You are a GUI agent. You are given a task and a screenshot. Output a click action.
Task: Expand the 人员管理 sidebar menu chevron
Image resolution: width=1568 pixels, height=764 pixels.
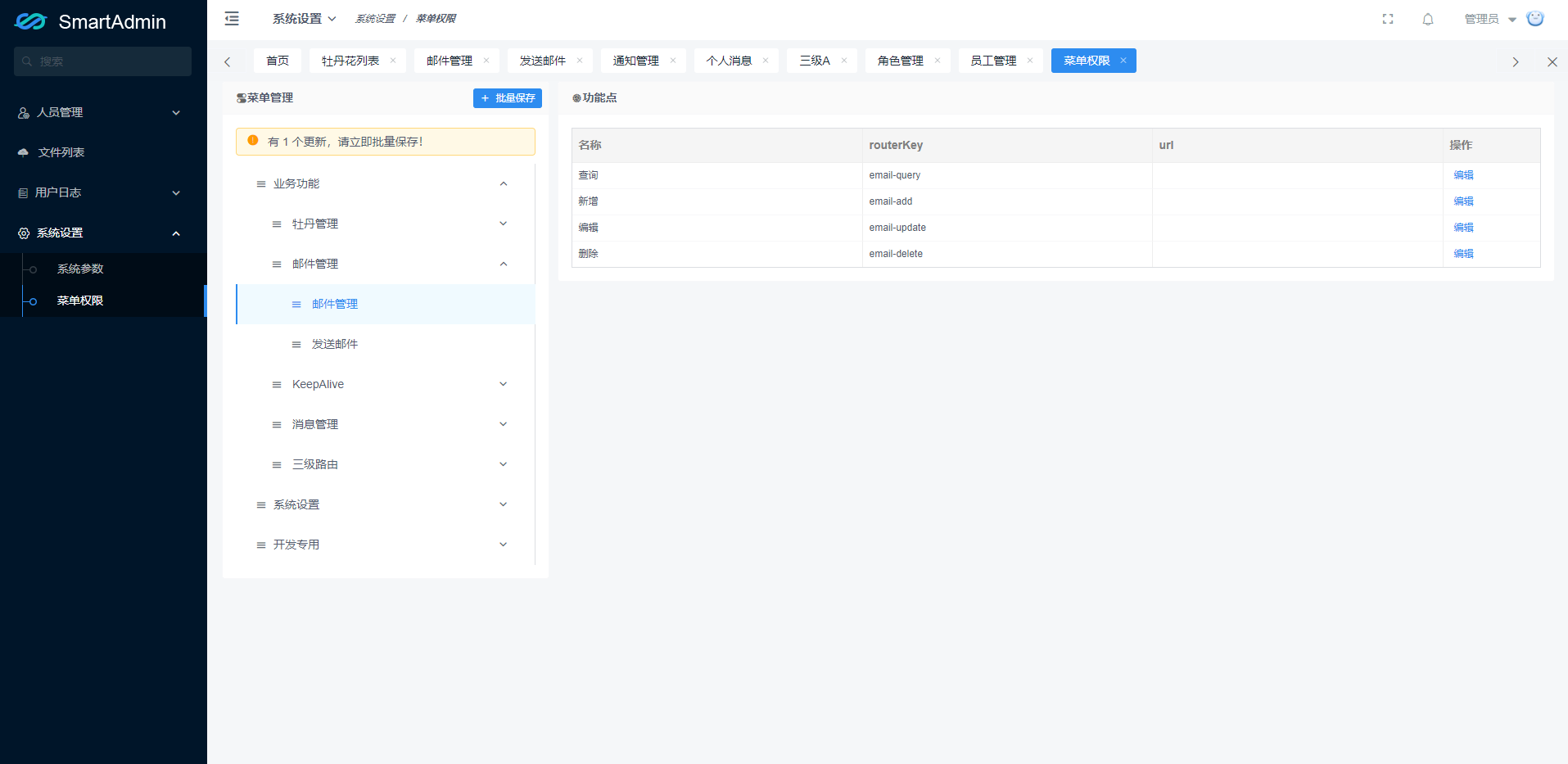click(x=176, y=113)
